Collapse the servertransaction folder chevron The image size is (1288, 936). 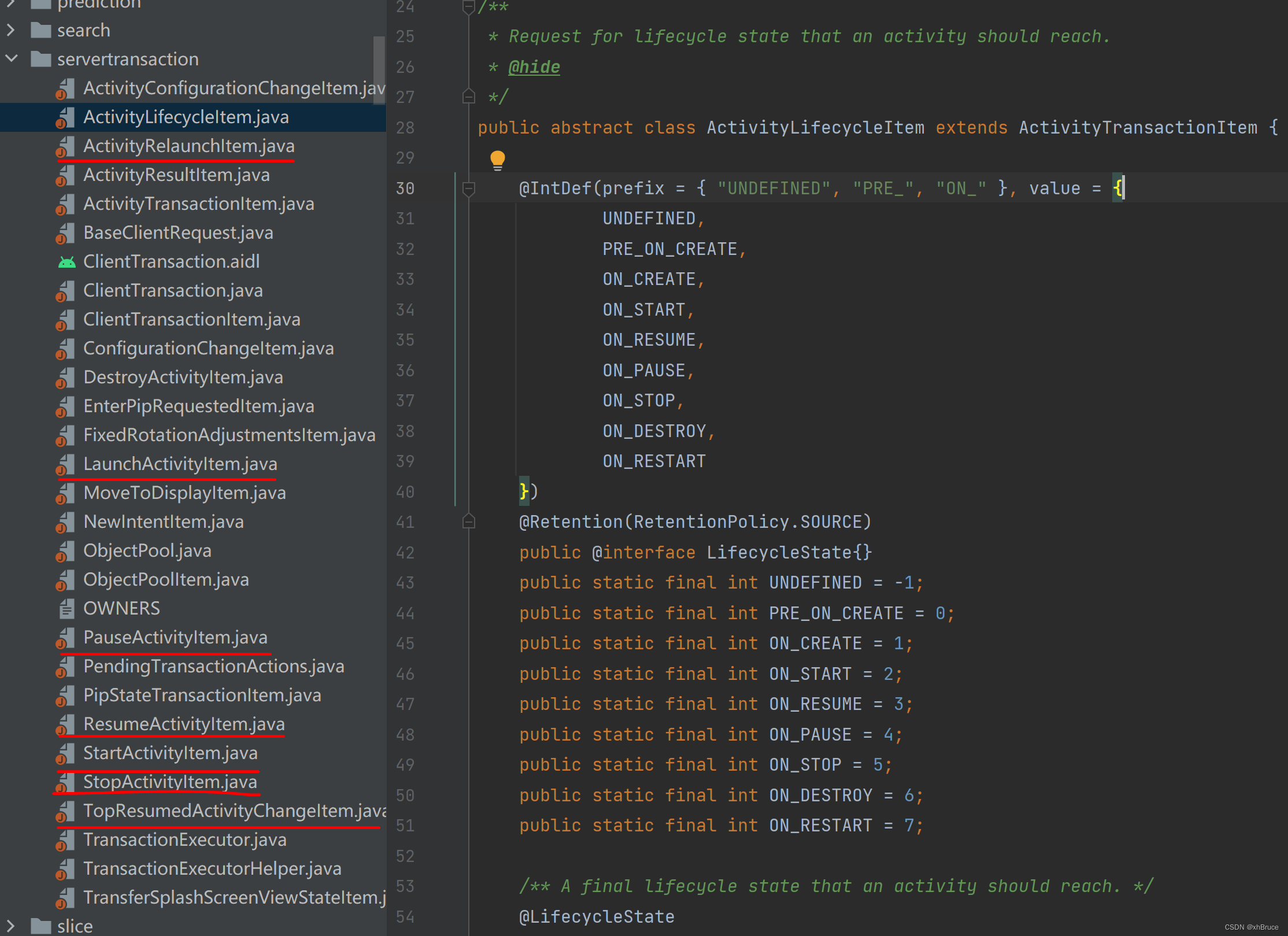click(x=11, y=58)
